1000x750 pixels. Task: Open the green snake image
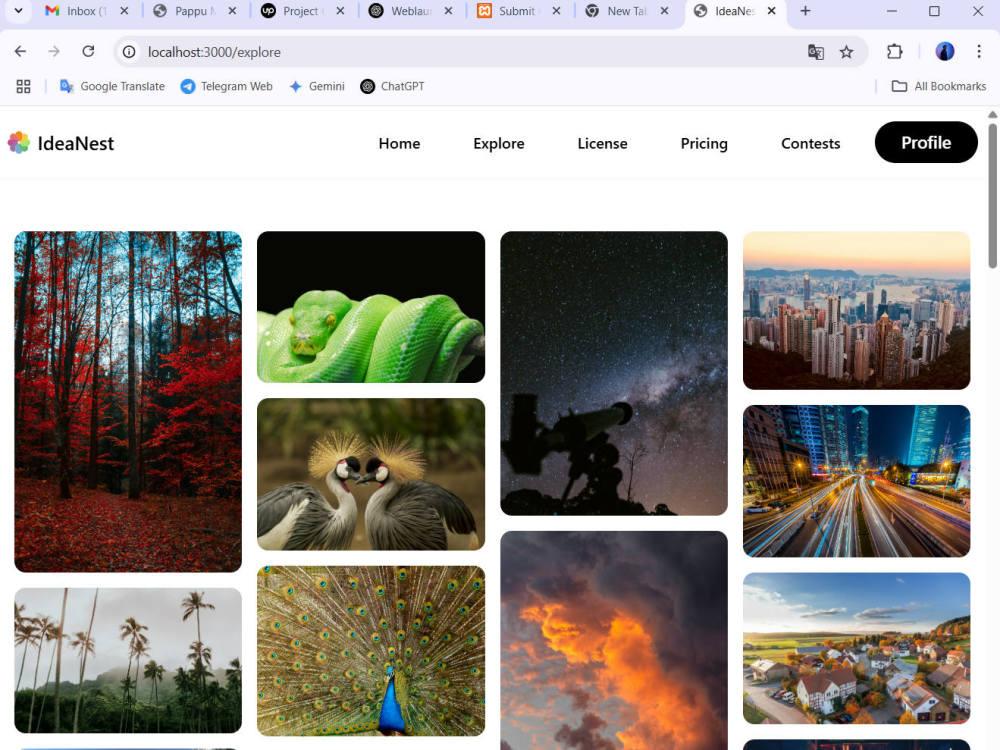(371, 307)
